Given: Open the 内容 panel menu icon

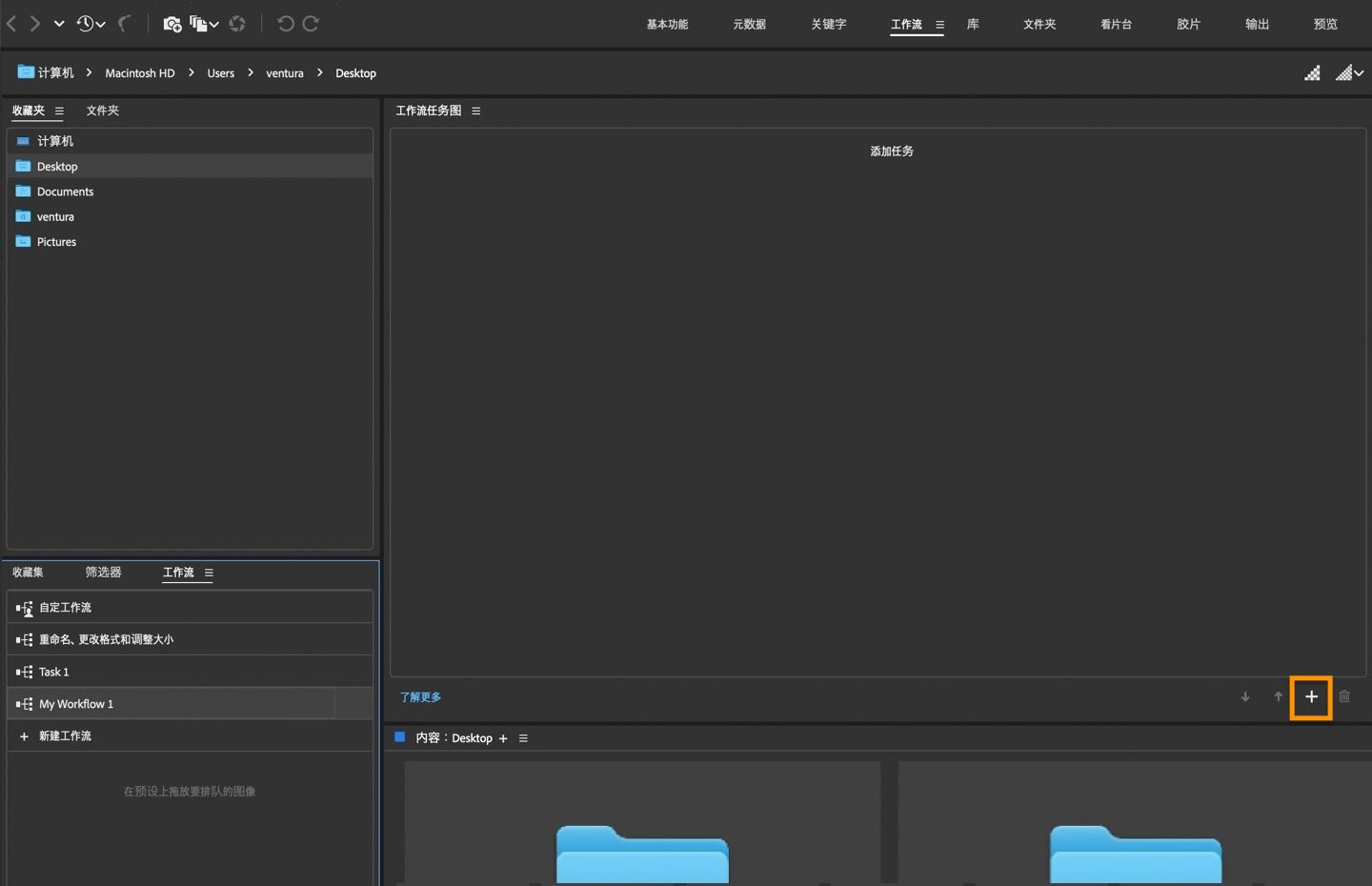Looking at the screenshot, I should point(523,738).
